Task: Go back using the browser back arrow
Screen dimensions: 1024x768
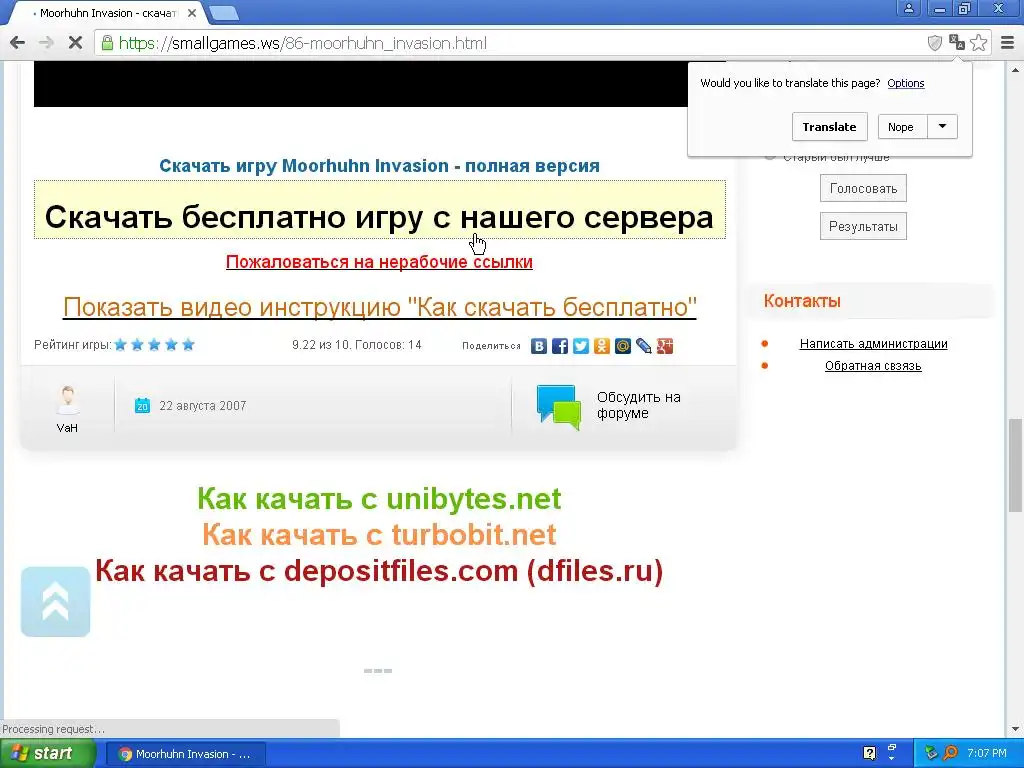Action: [18, 43]
